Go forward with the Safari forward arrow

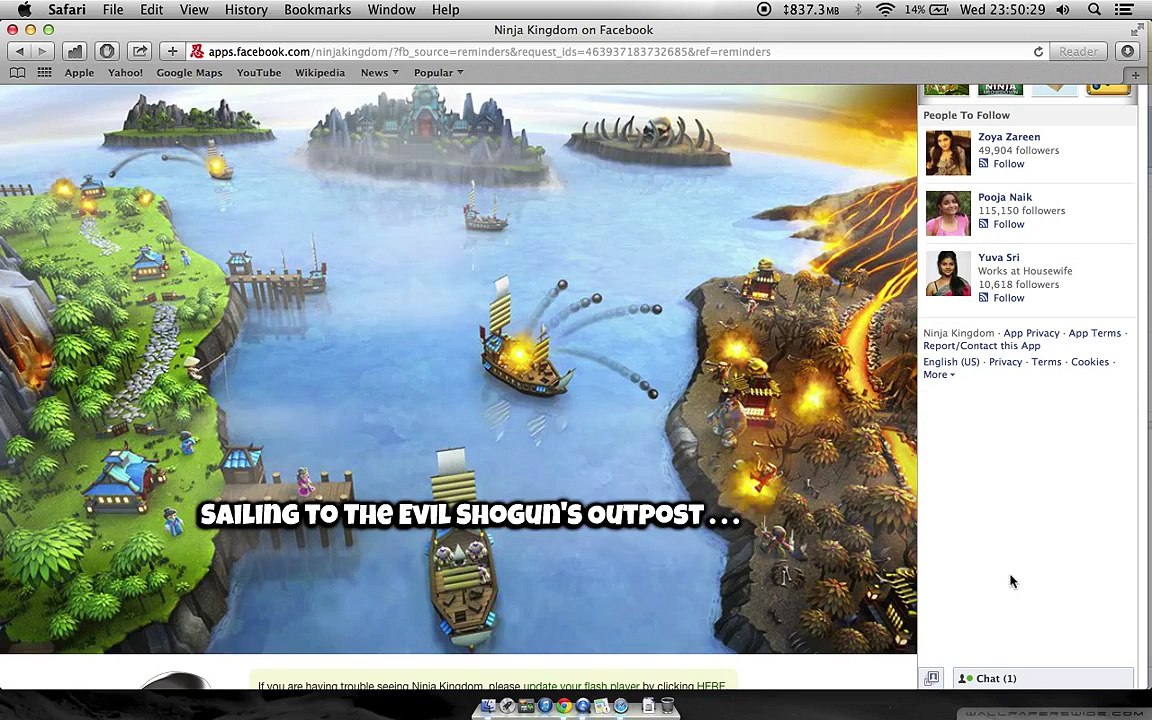43,51
